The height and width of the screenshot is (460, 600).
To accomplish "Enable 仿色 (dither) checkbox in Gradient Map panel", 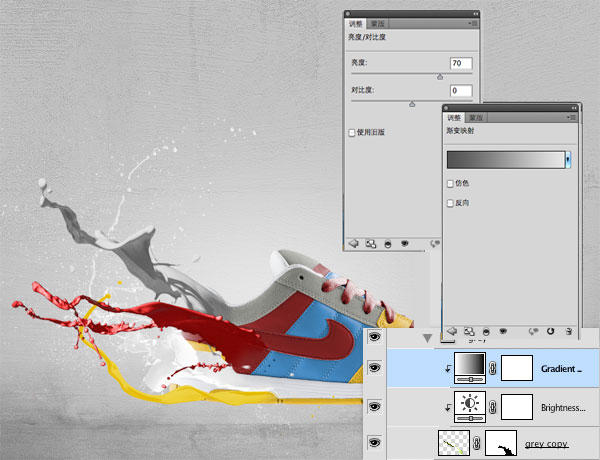I will (x=450, y=184).
